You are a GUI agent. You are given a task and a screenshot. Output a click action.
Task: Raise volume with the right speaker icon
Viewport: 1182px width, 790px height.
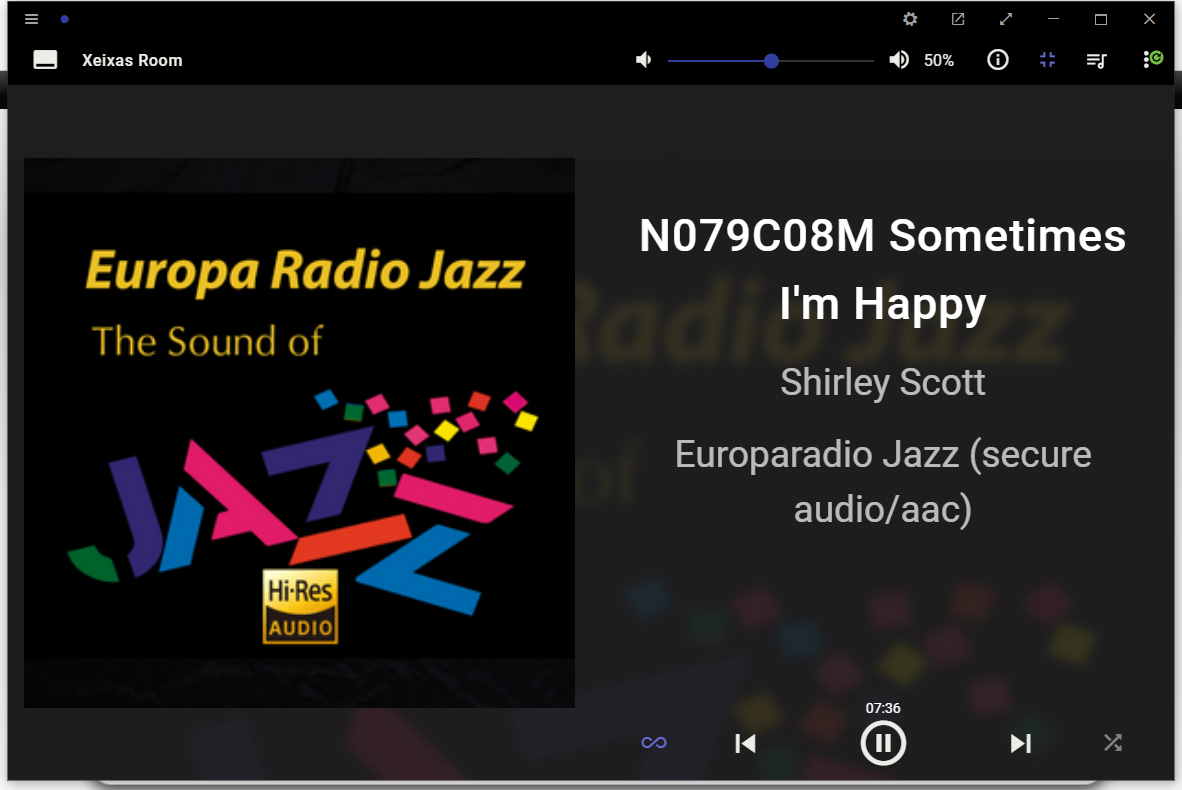click(899, 60)
